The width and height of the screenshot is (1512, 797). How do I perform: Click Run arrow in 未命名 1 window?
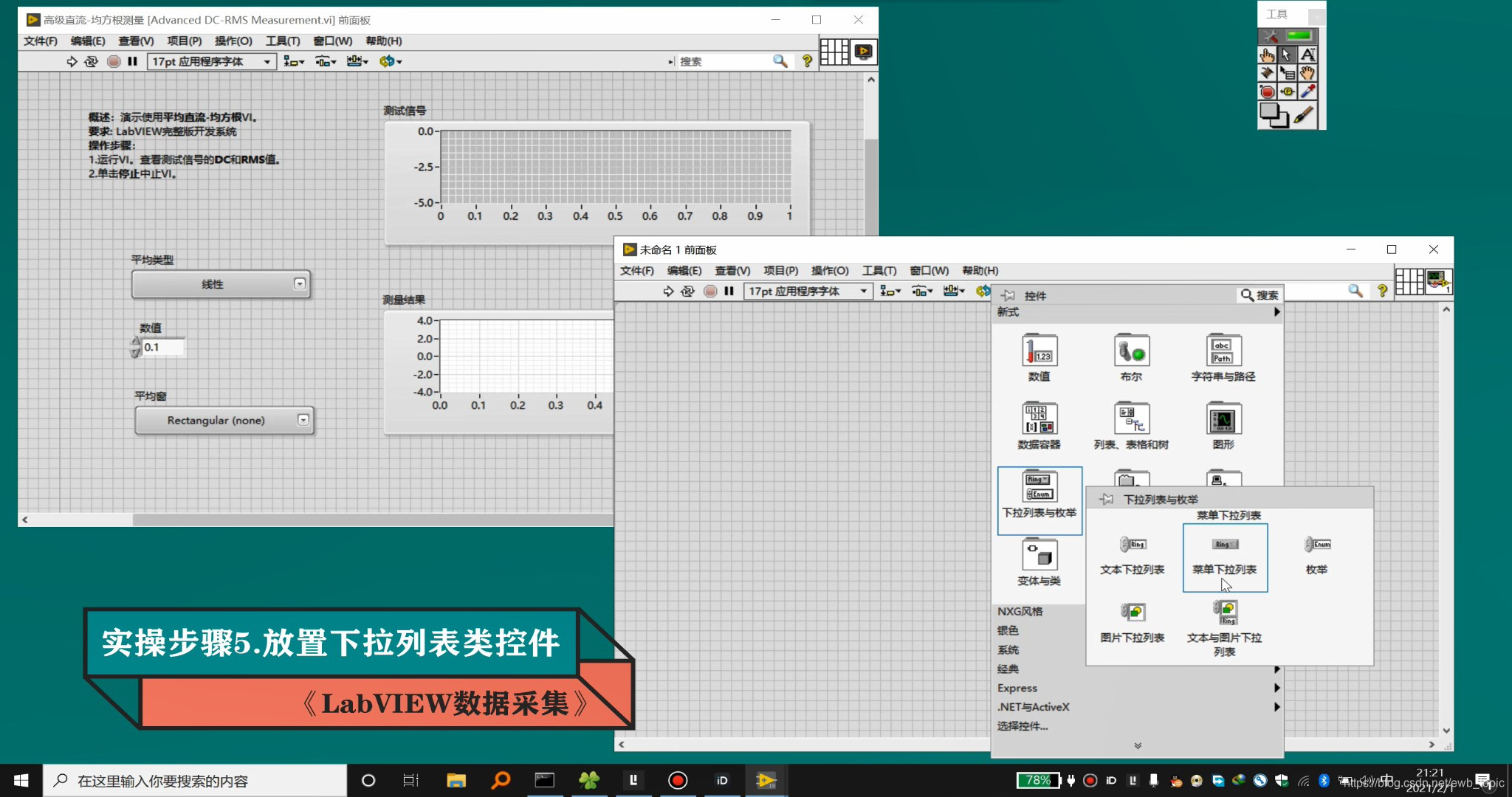(x=668, y=291)
